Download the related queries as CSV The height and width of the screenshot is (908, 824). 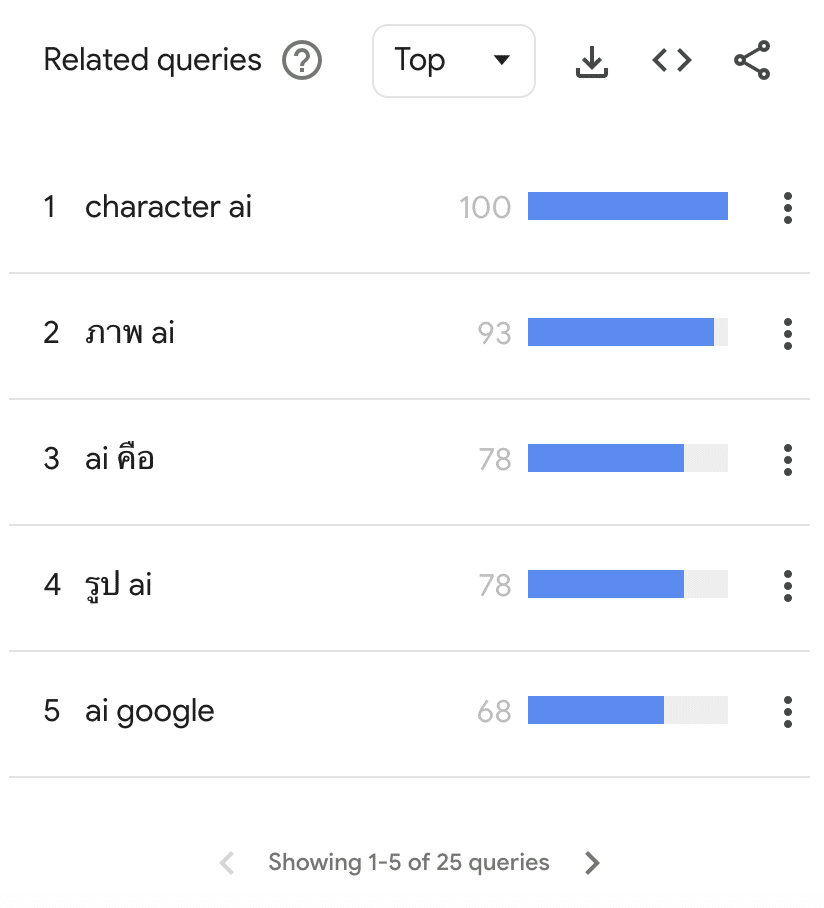(592, 61)
